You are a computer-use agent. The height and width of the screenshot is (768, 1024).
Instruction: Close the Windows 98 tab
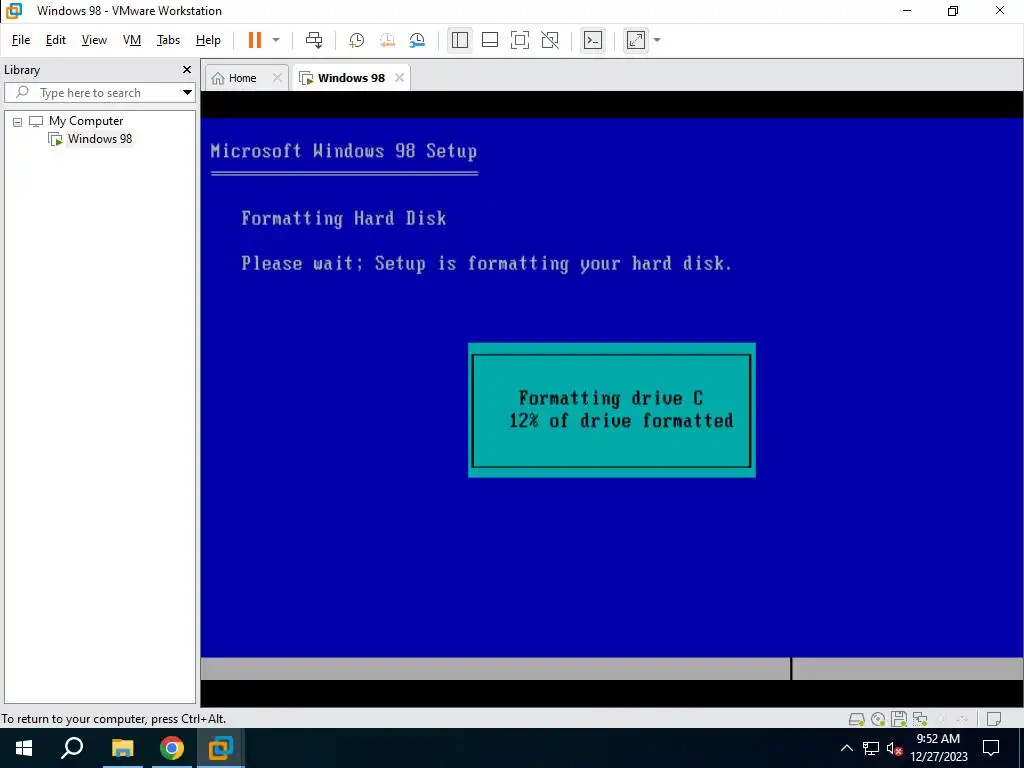399,78
